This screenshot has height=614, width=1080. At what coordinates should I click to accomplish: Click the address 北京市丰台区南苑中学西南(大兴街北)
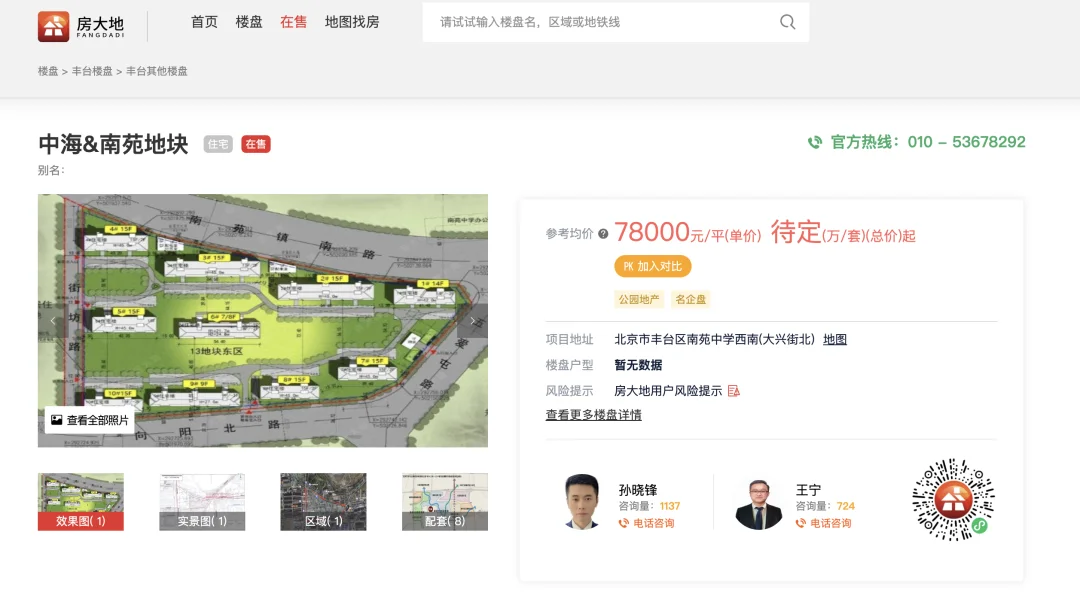point(714,339)
